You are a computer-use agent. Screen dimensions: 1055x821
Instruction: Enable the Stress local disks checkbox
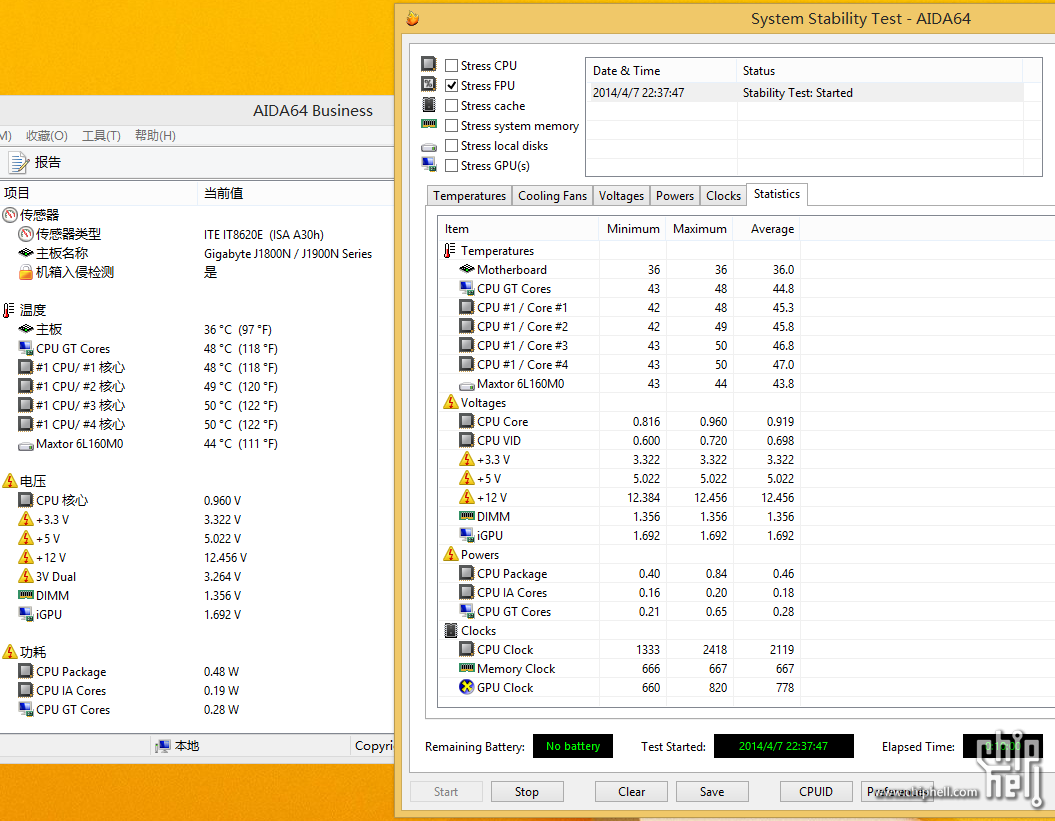(451, 145)
